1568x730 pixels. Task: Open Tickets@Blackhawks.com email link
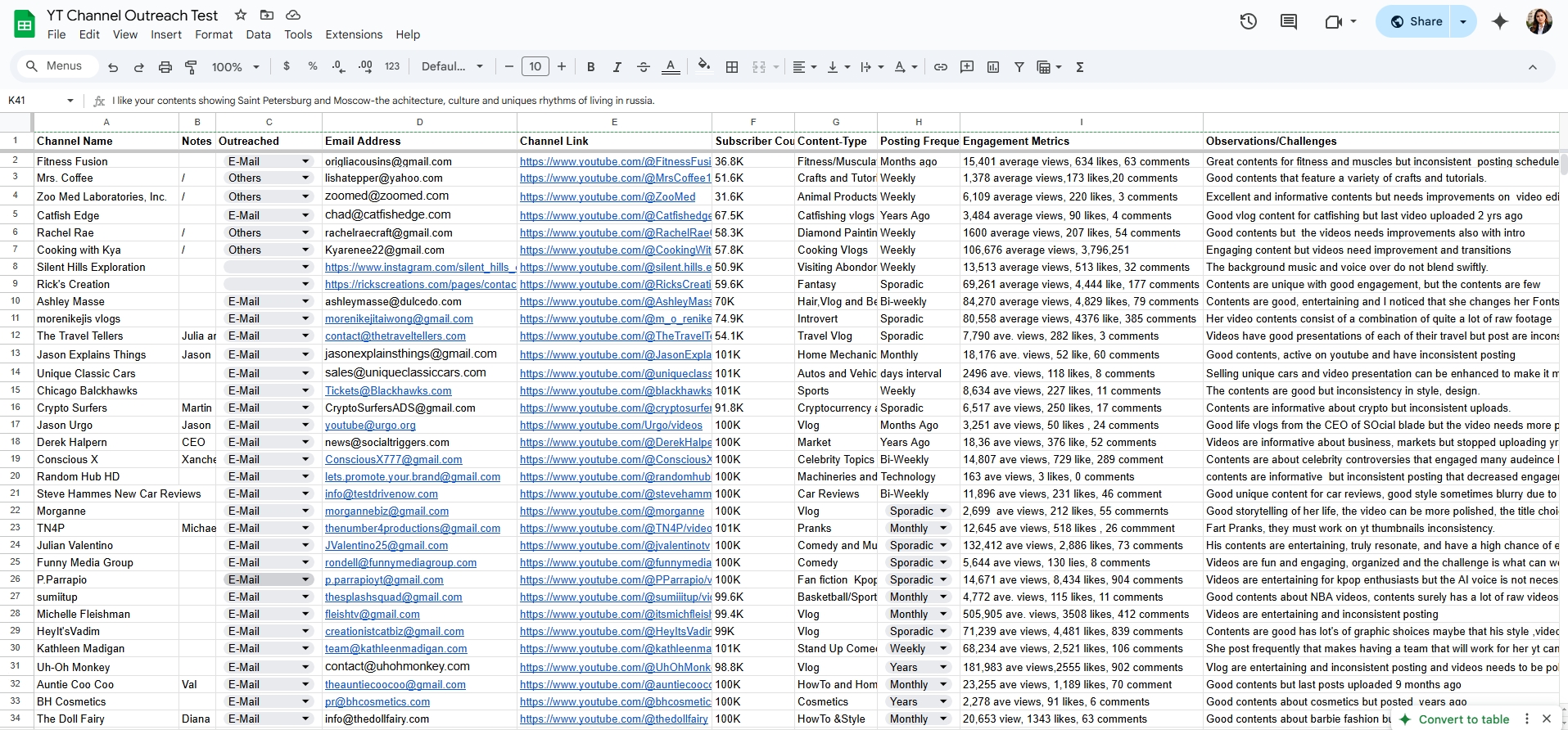[388, 390]
